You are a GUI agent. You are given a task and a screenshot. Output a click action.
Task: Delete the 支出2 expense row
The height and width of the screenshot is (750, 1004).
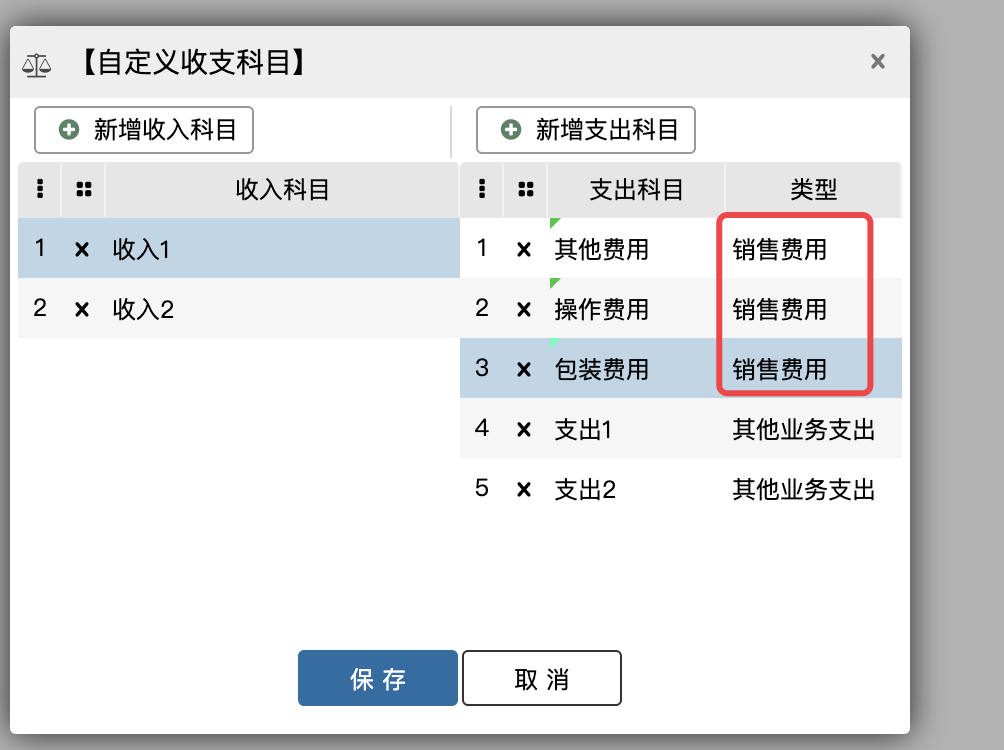coord(523,490)
